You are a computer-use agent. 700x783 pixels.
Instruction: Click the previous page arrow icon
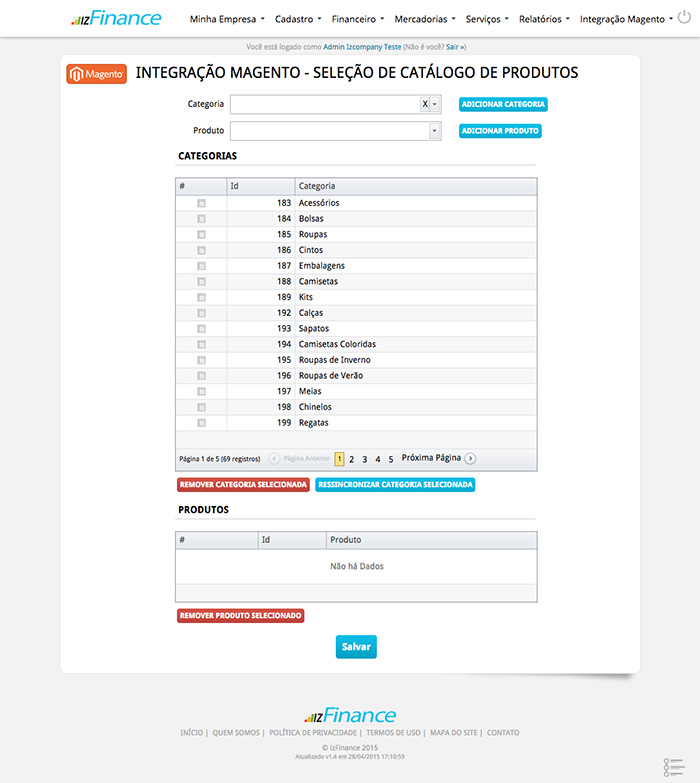[274, 458]
